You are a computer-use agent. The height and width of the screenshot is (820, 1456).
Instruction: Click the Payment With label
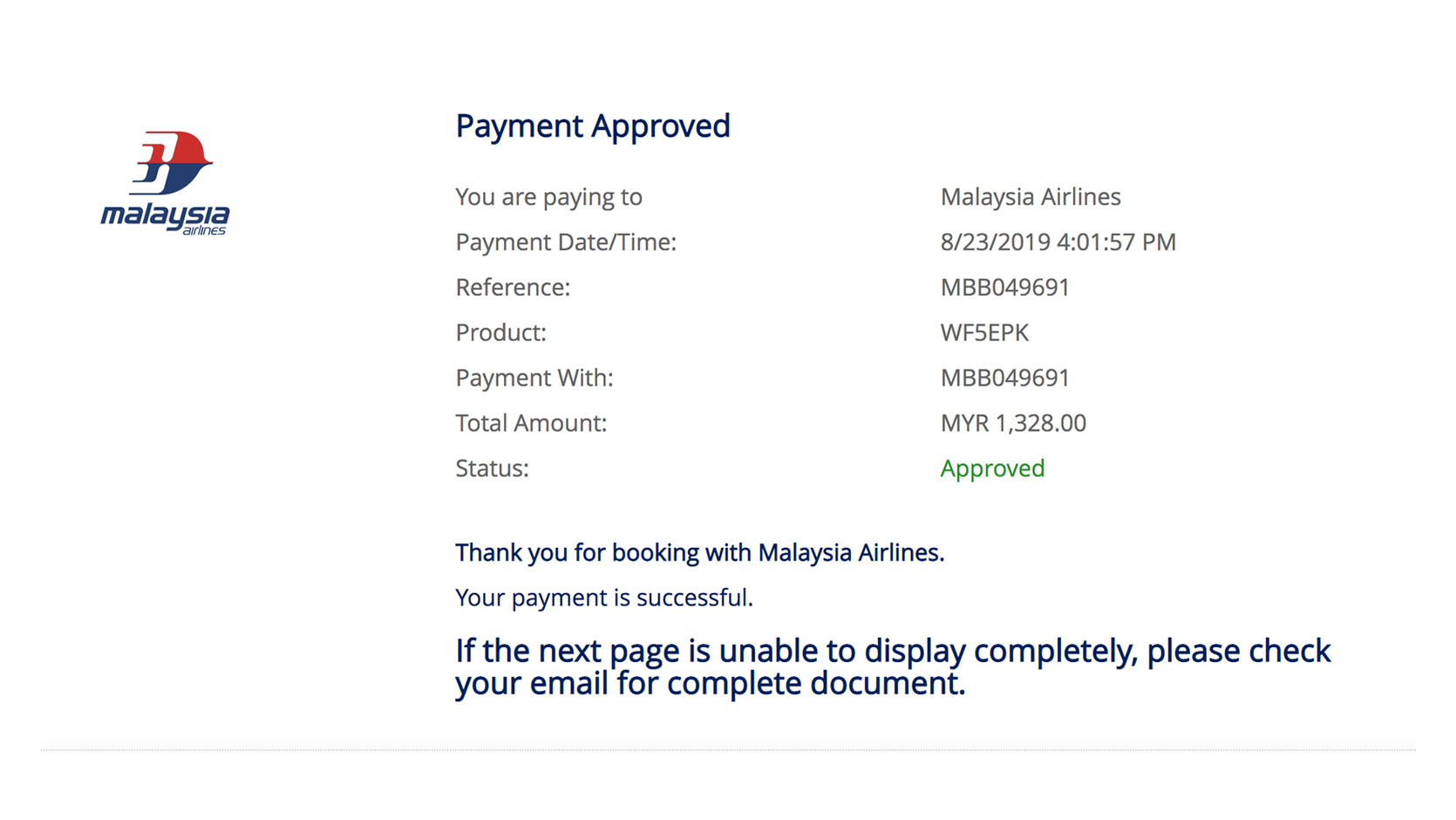534,379
